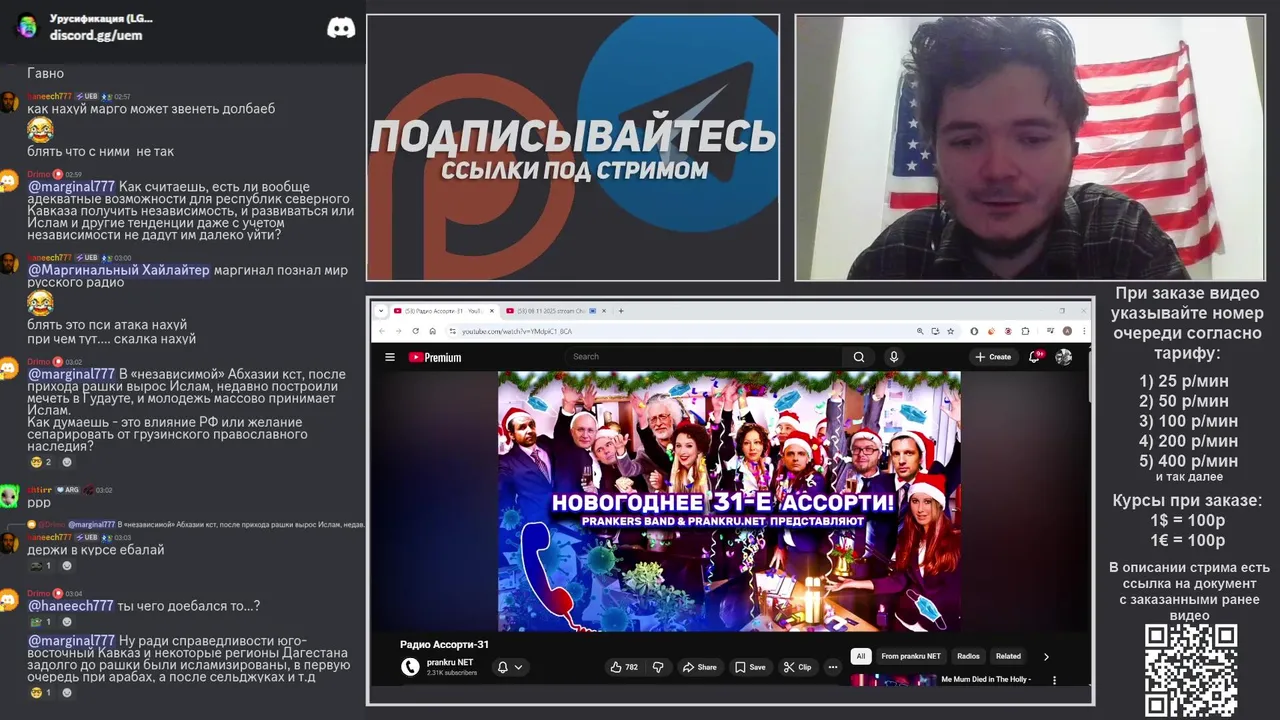Select the From prankru NET chip
This screenshot has height=720, width=1280.
pos(911,657)
